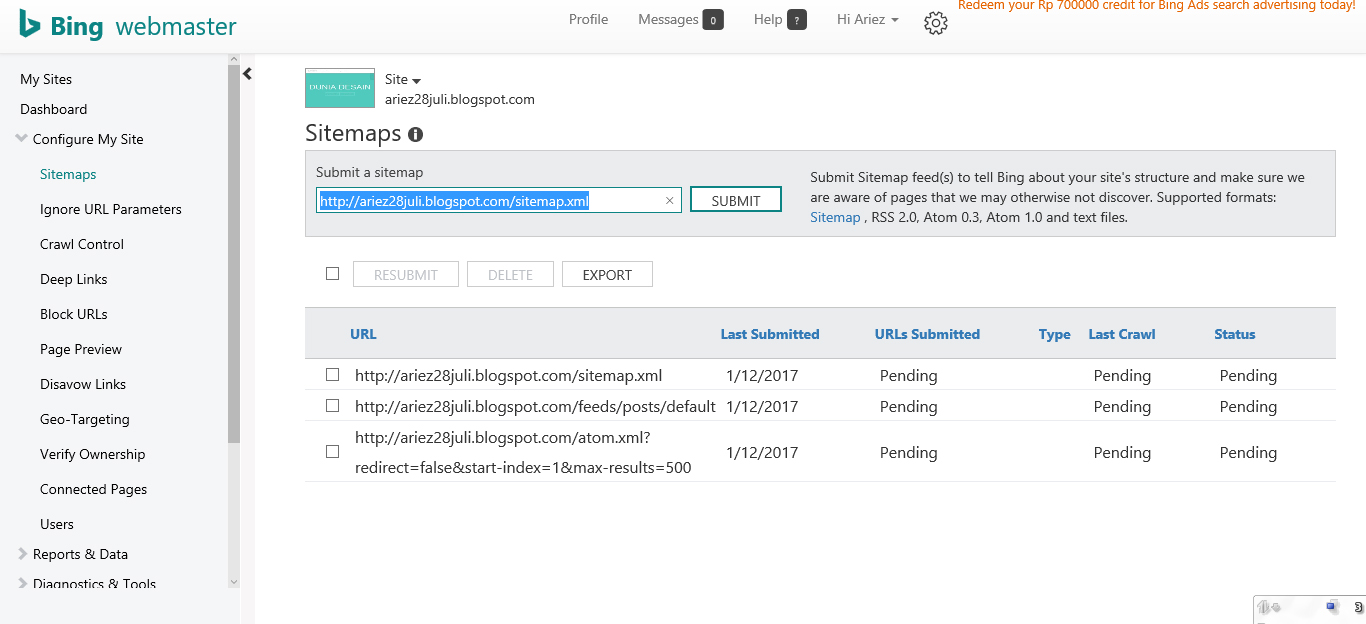Click the Redeem Bing Ads credit link
The image size is (1366, 624).
click(1157, 6)
